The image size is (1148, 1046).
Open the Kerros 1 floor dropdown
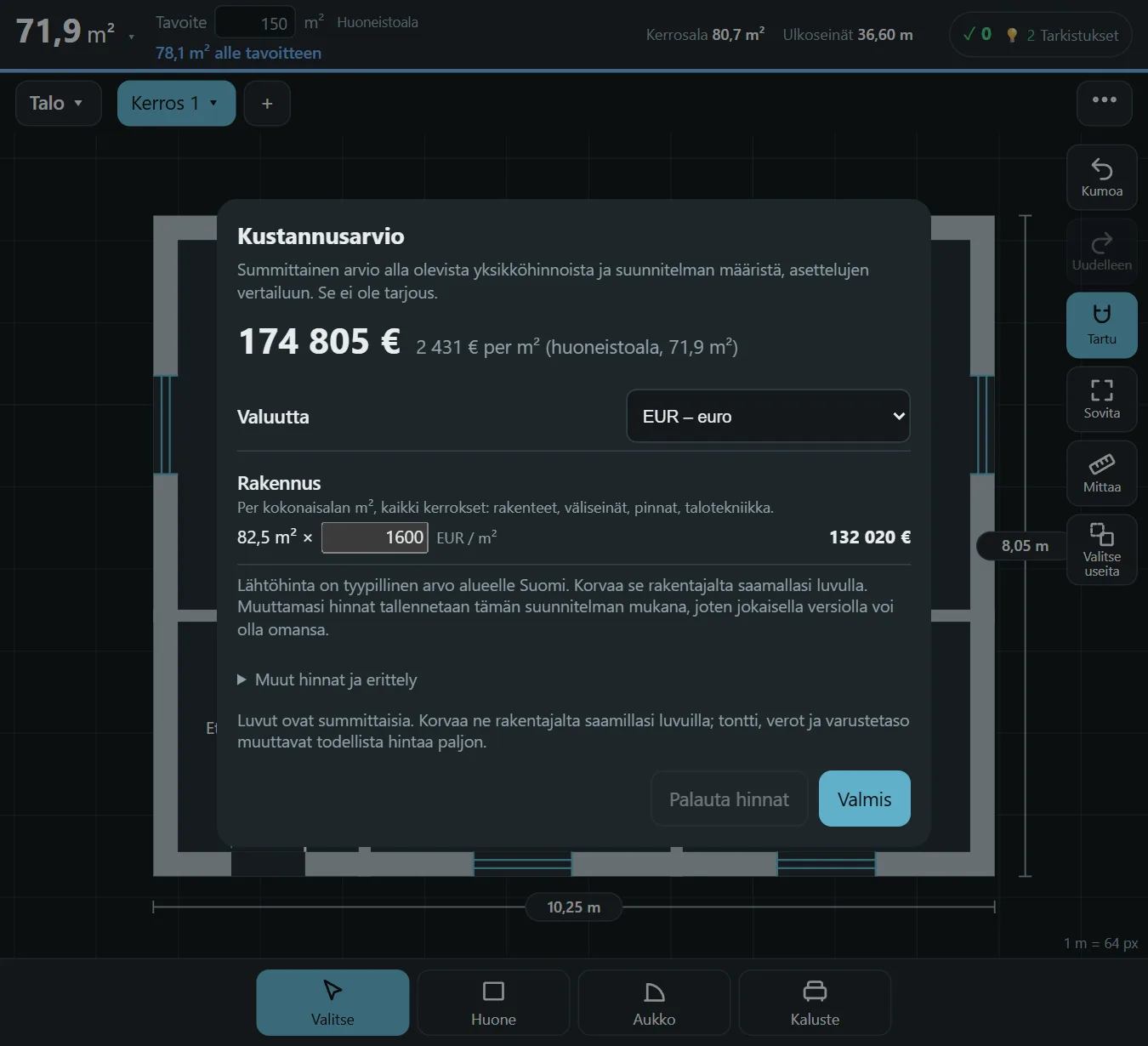click(176, 103)
